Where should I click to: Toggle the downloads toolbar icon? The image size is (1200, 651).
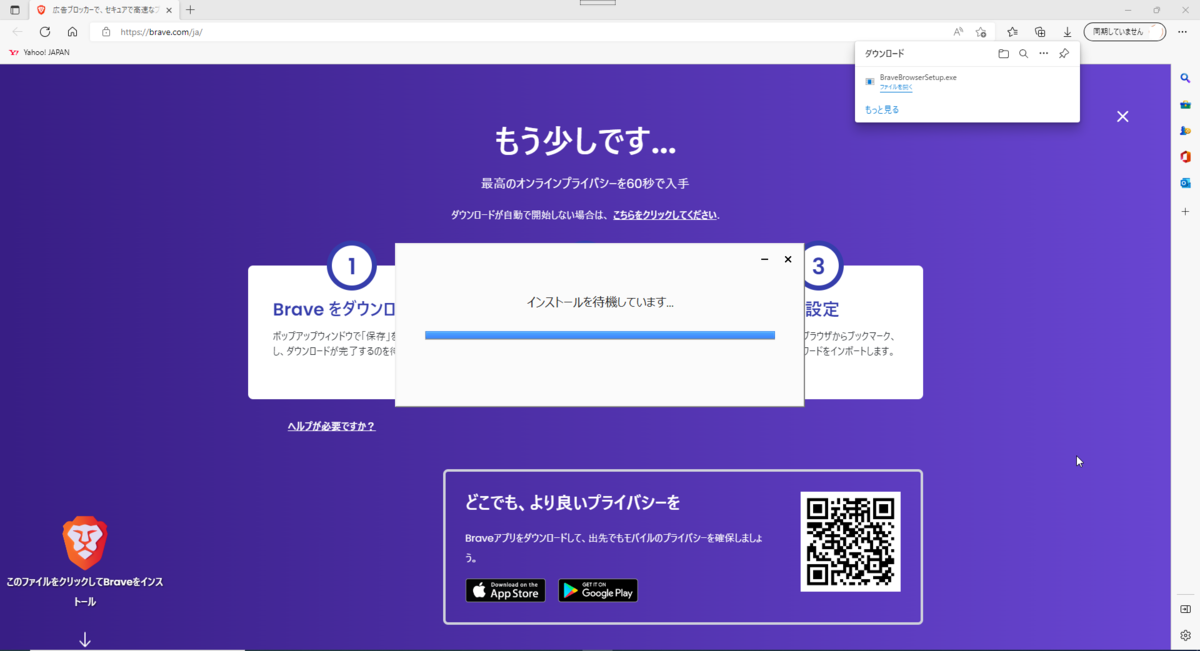click(1067, 32)
